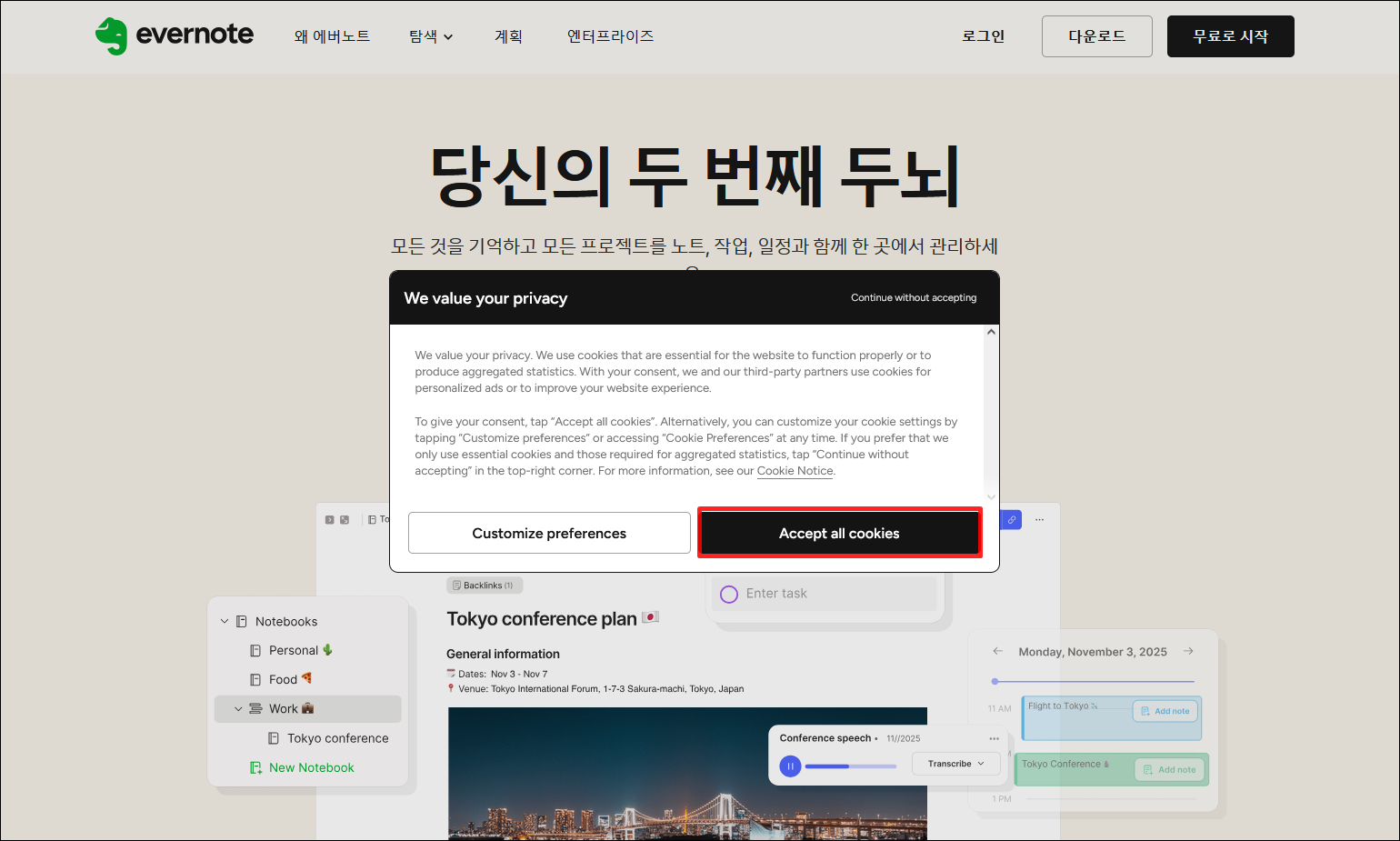Click Monday, November 3, 2025 date label

1093,652
